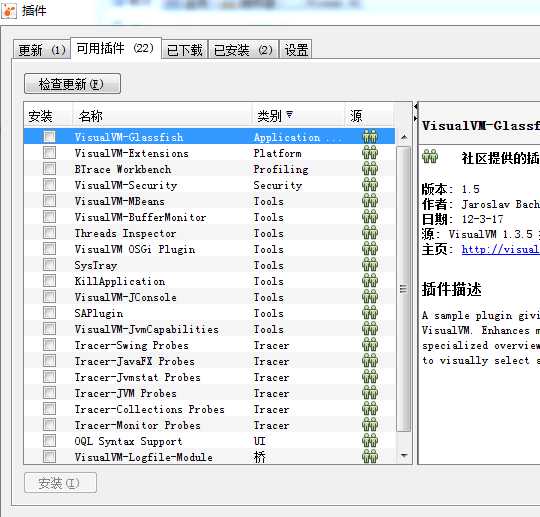Click the source icon in Tracer-Monitor Probes row
Viewport: 540px width, 517px height.
pyautogui.click(x=370, y=425)
